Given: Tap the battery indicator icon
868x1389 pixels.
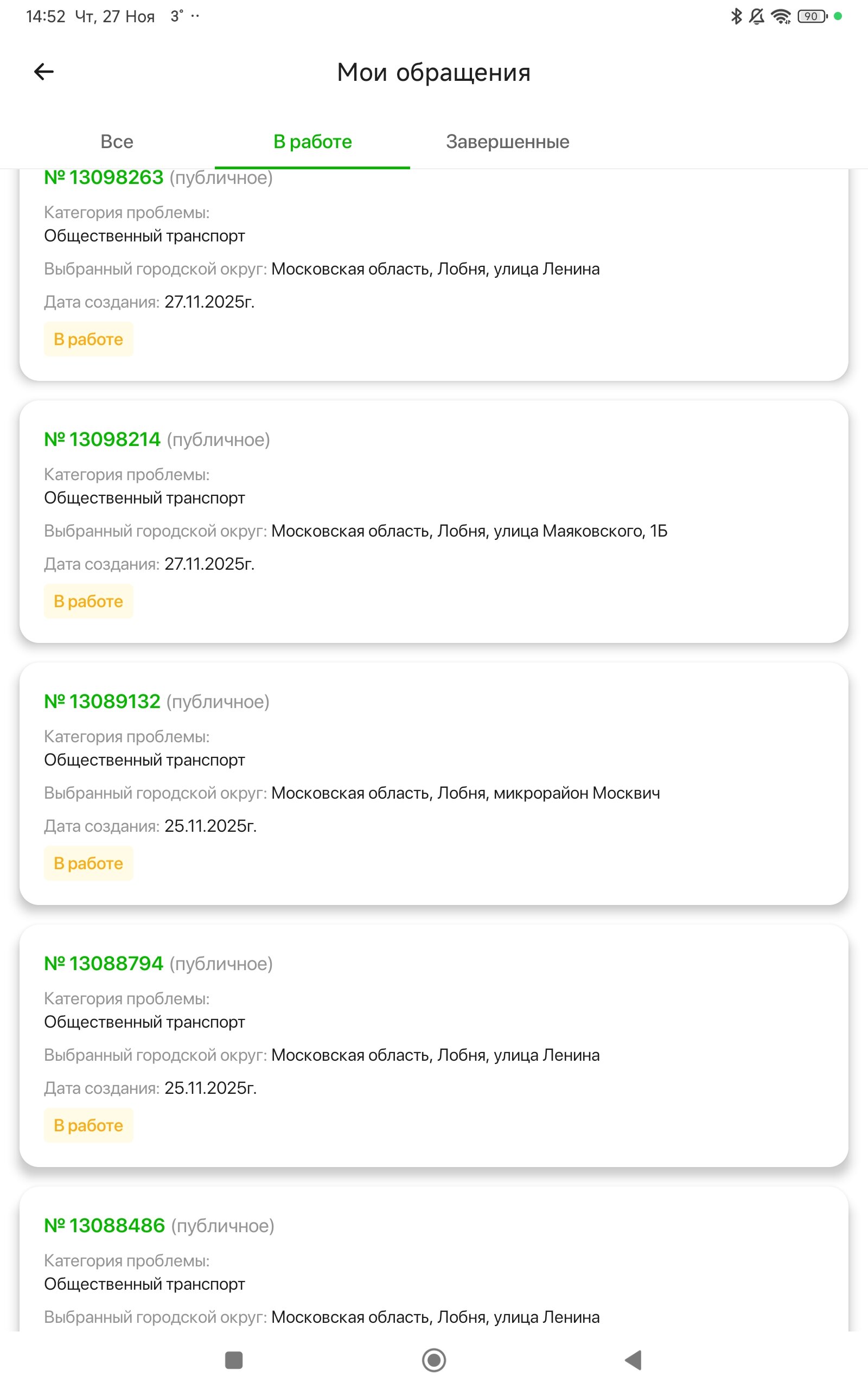Looking at the screenshot, I should [812, 16].
